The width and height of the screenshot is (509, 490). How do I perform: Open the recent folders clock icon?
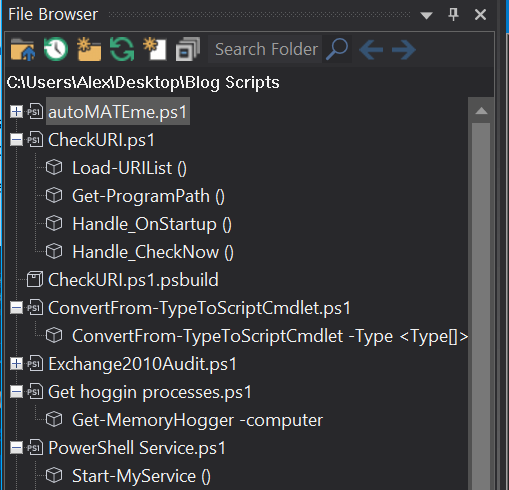[56, 49]
